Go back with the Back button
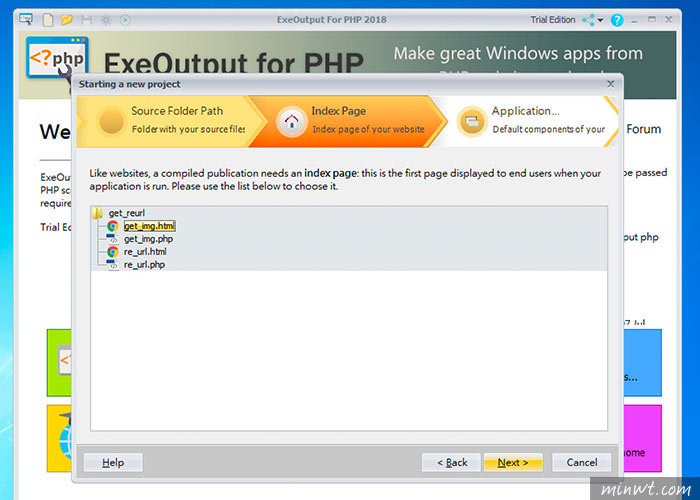The height and width of the screenshot is (500, 700). point(451,462)
